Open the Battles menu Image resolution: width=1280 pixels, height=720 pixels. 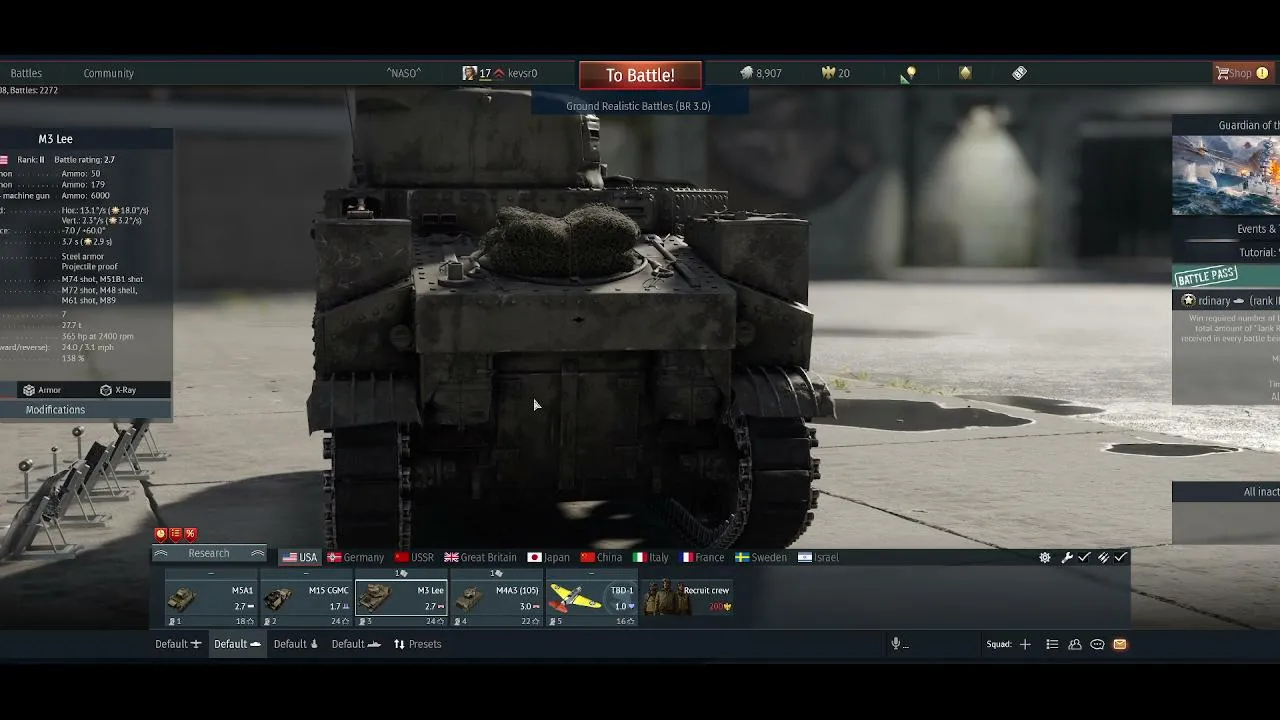tap(26, 73)
